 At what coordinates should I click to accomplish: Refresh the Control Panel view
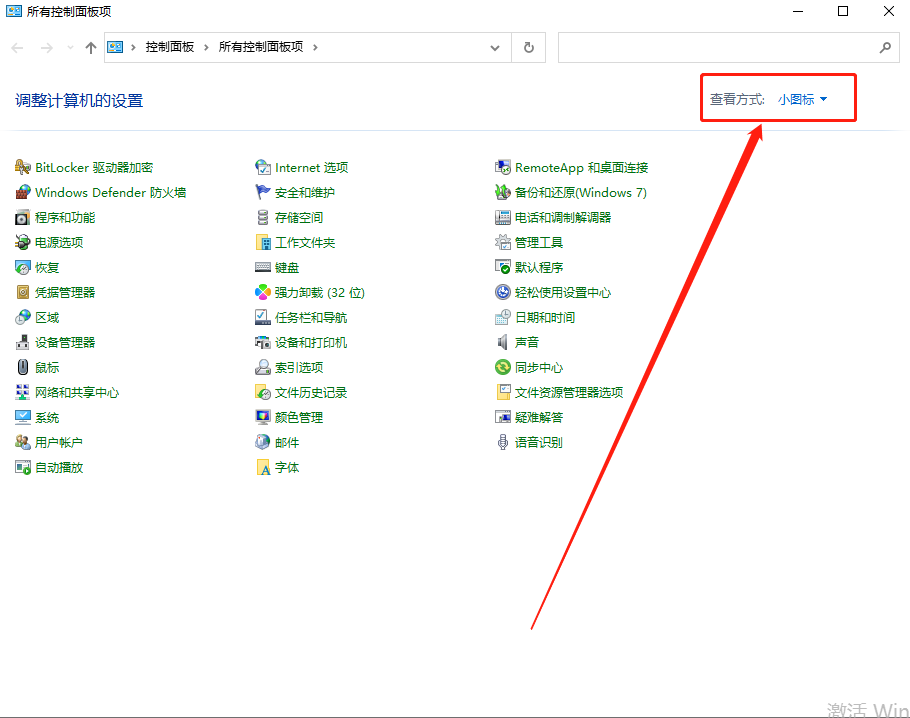(x=528, y=47)
